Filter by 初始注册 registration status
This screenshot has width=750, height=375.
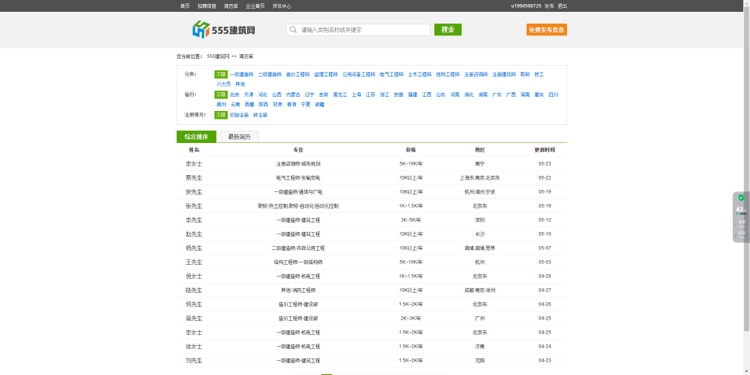click(x=239, y=115)
